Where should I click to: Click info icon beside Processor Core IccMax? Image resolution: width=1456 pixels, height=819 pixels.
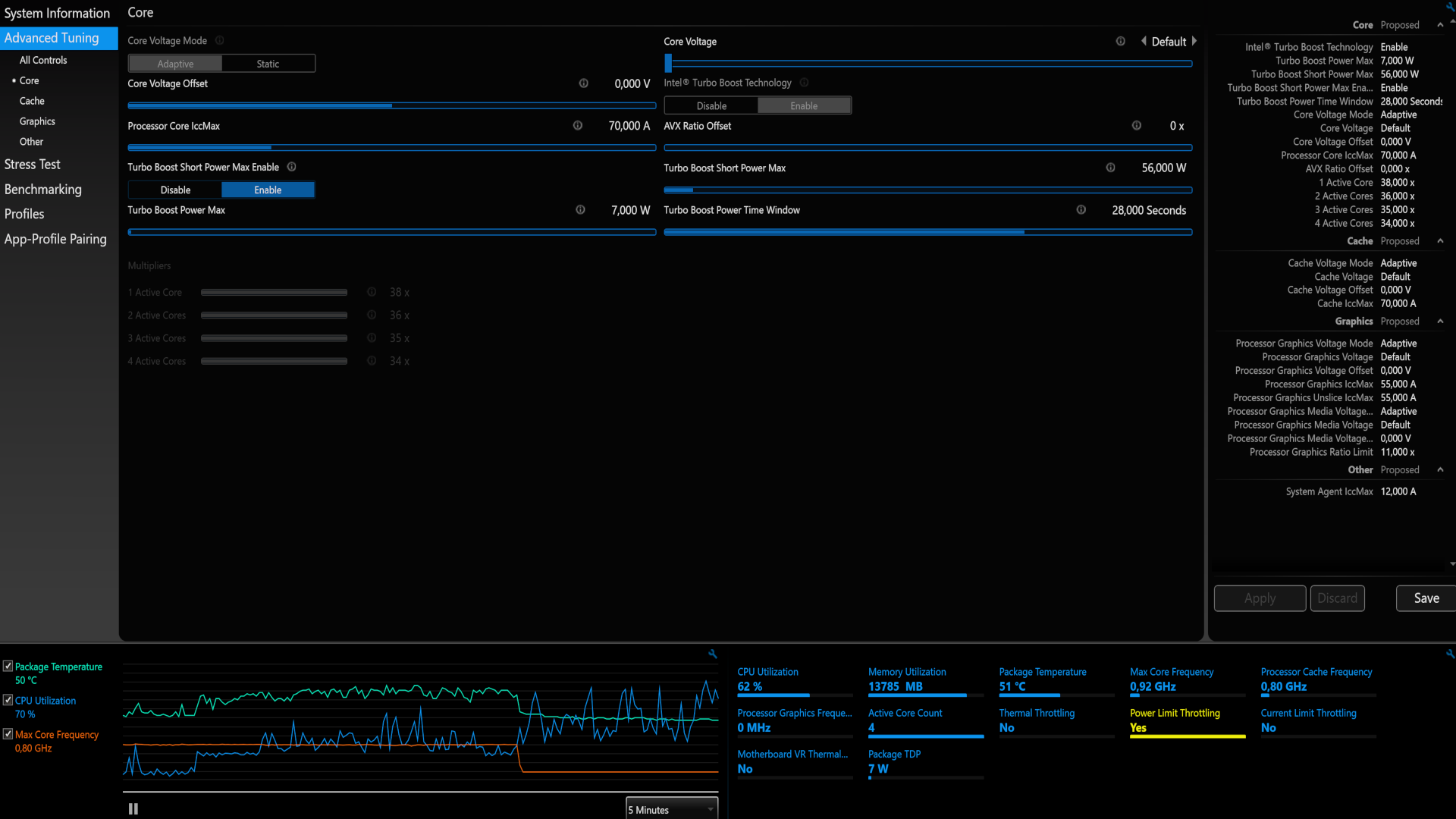point(577,126)
